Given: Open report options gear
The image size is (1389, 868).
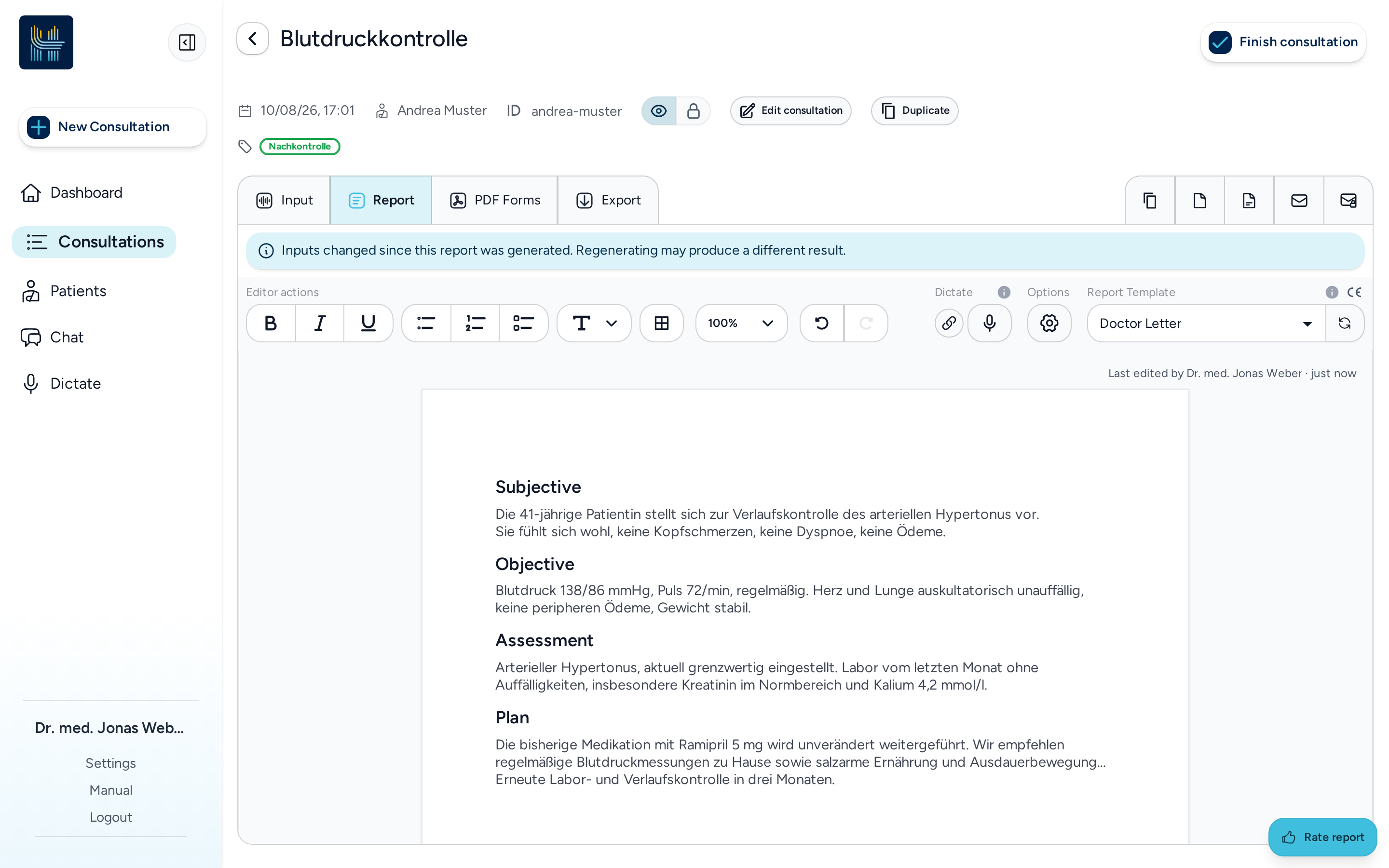Looking at the screenshot, I should click(x=1049, y=323).
